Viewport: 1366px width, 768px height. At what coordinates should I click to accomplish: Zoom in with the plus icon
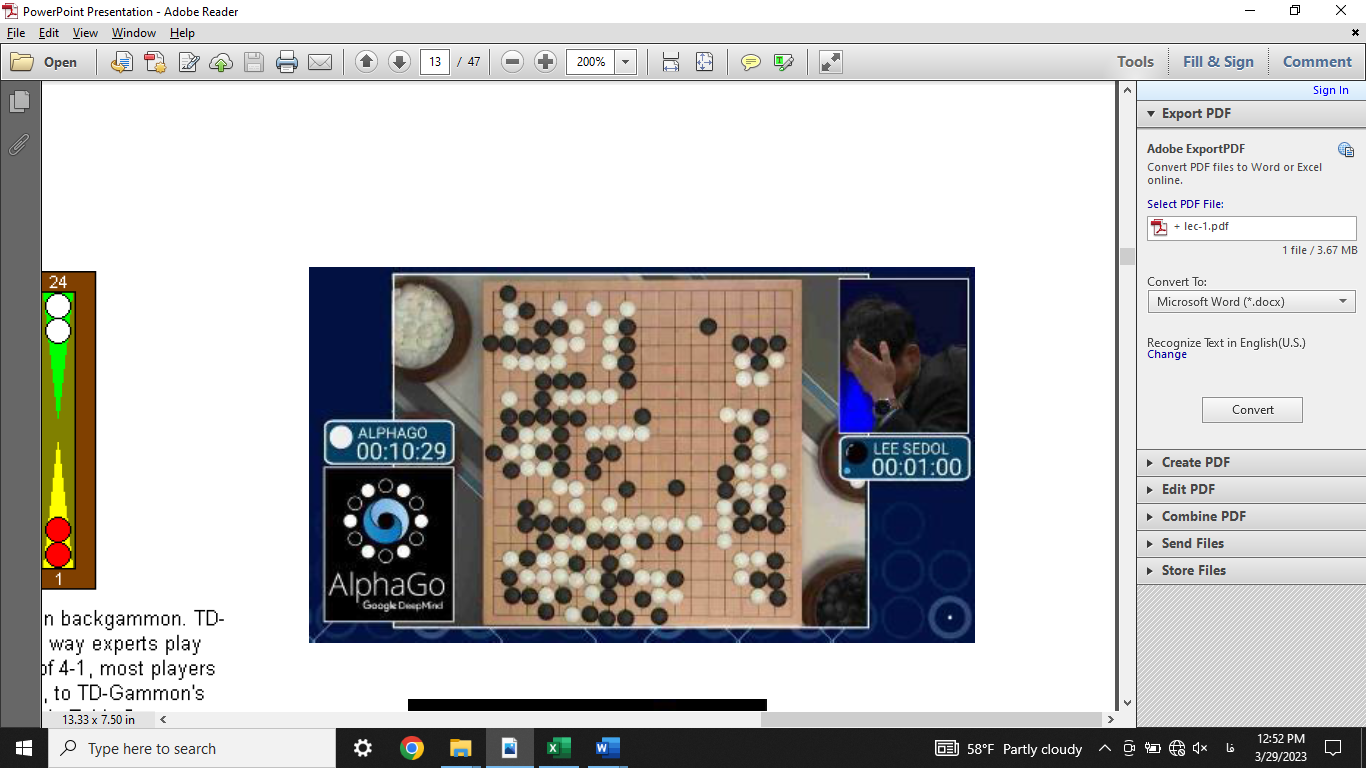click(545, 62)
